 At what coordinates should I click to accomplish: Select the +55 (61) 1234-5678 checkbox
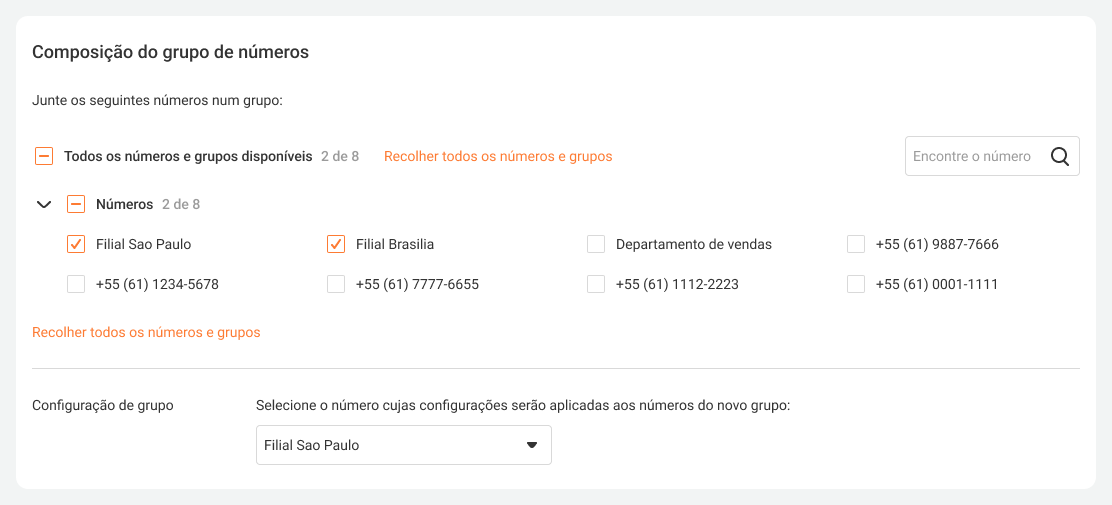76,285
